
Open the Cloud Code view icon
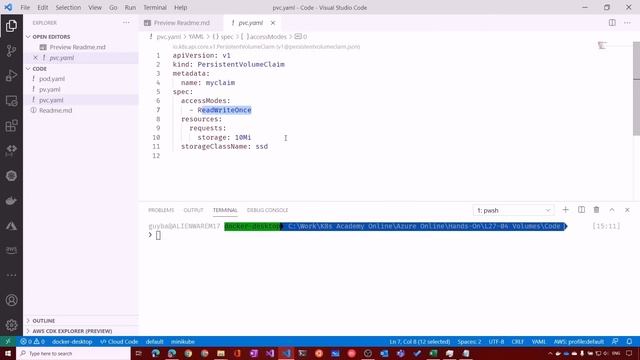[x=11, y=151]
